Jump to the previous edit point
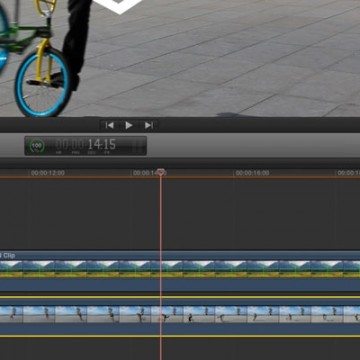Viewport: 360px width, 360px height. 109,125
